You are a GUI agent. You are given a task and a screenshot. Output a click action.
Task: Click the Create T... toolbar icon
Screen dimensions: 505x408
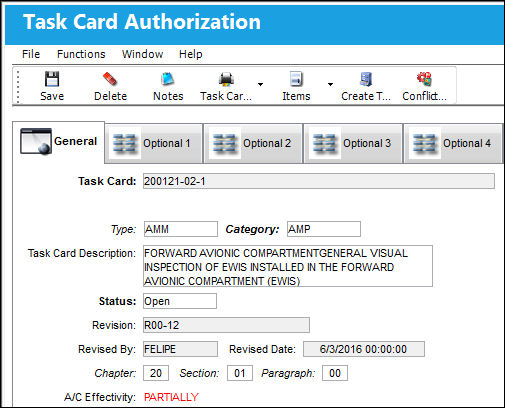[366, 79]
